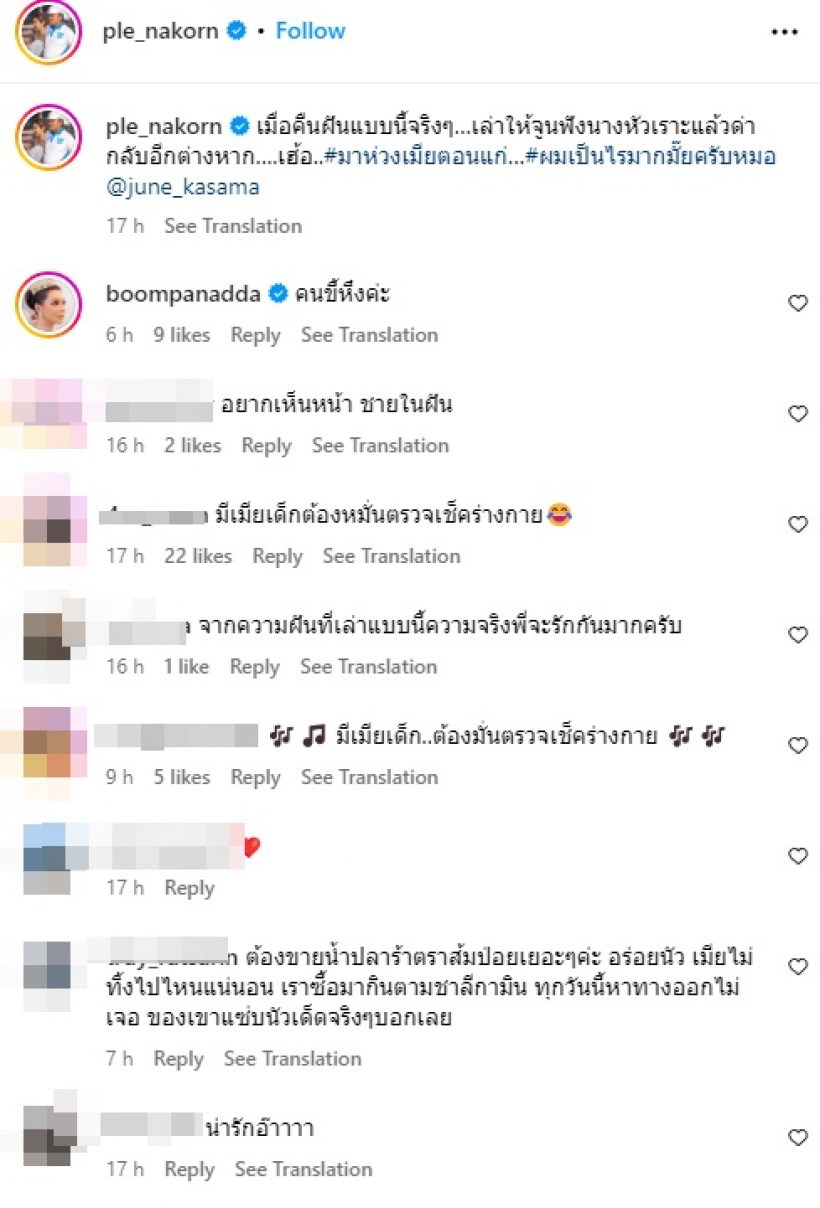Follow the ple_nakorn account
820x1208 pixels.
311,31
